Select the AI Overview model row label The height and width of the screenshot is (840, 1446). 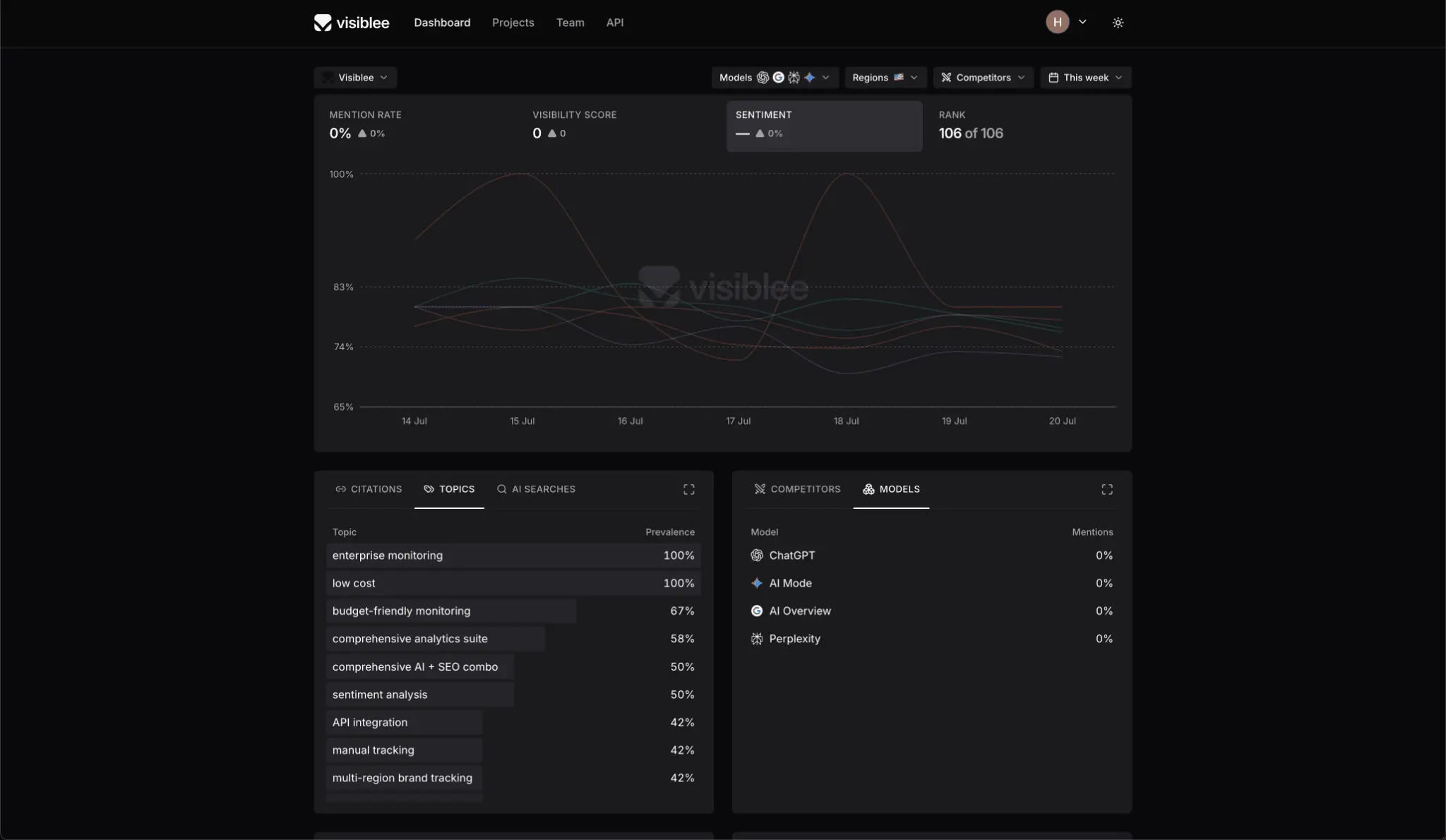pyautogui.click(x=800, y=611)
